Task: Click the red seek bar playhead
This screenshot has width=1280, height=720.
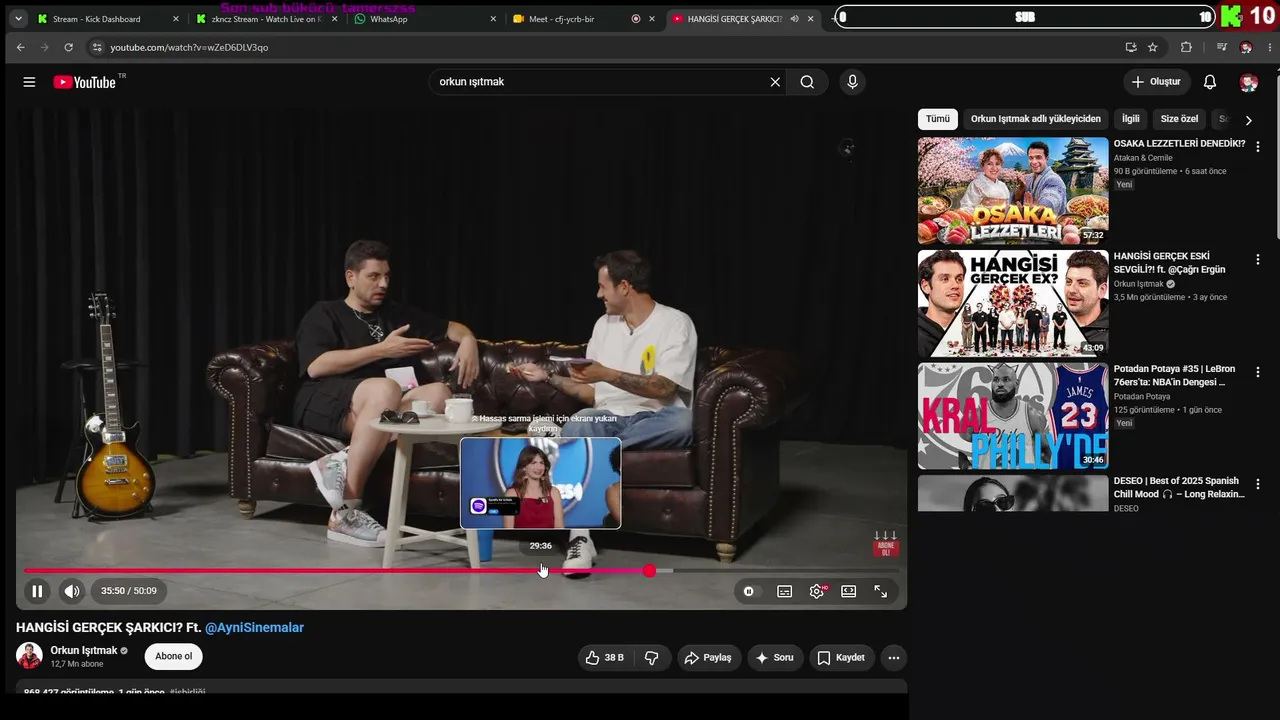Action: click(x=649, y=570)
